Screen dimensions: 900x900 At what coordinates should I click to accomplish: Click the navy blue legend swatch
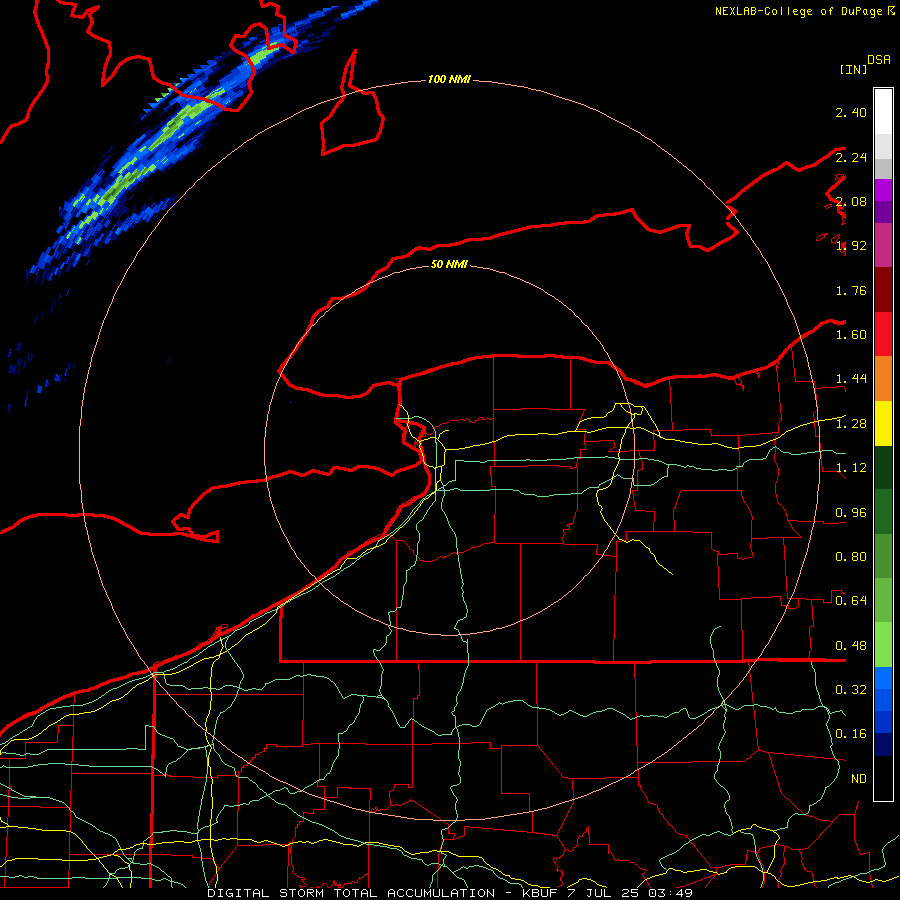pyautogui.click(x=883, y=744)
